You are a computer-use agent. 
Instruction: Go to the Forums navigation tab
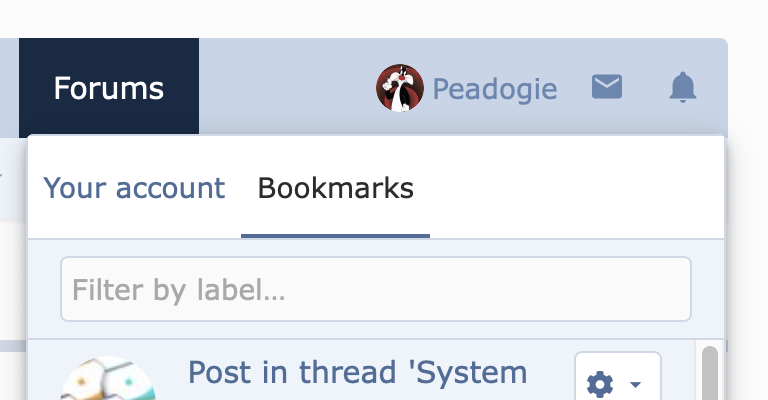[109, 87]
